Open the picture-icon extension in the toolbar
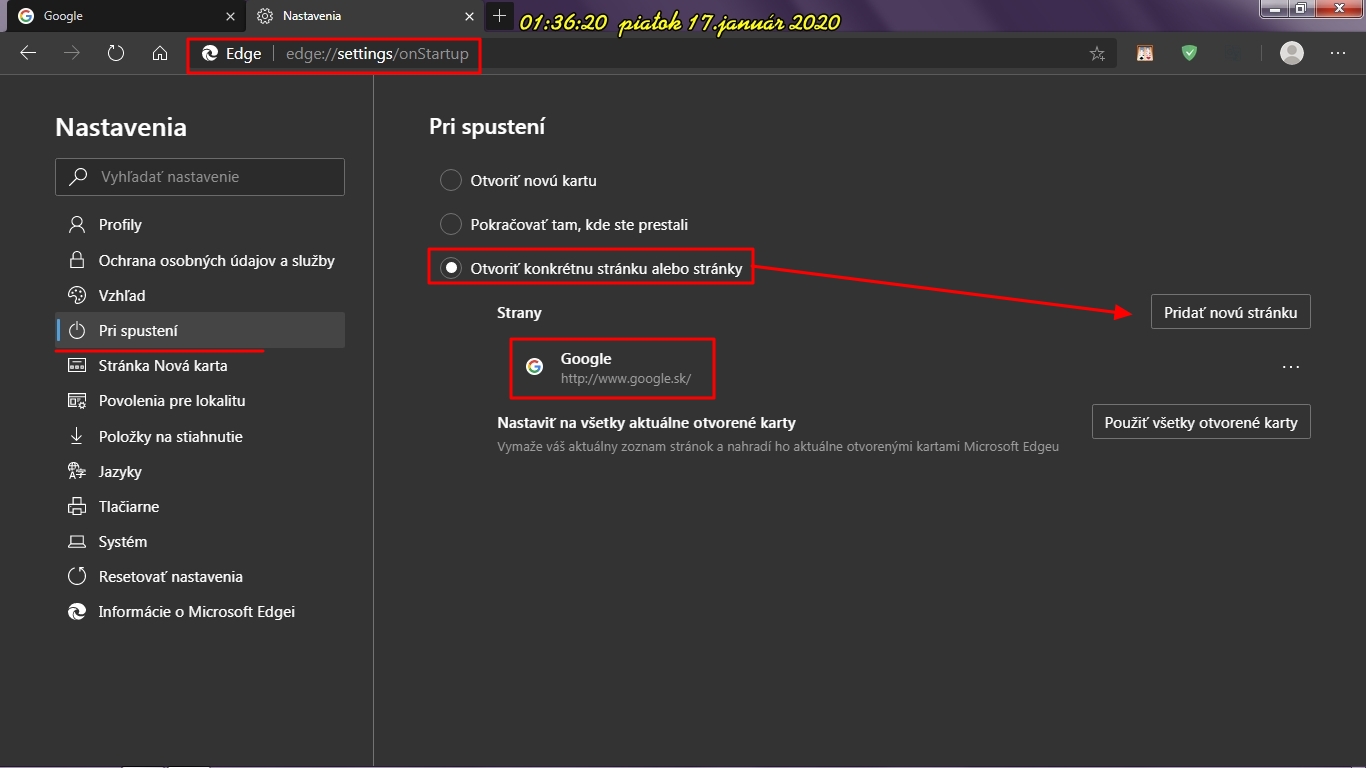This screenshot has width=1366, height=768. [1145, 54]
